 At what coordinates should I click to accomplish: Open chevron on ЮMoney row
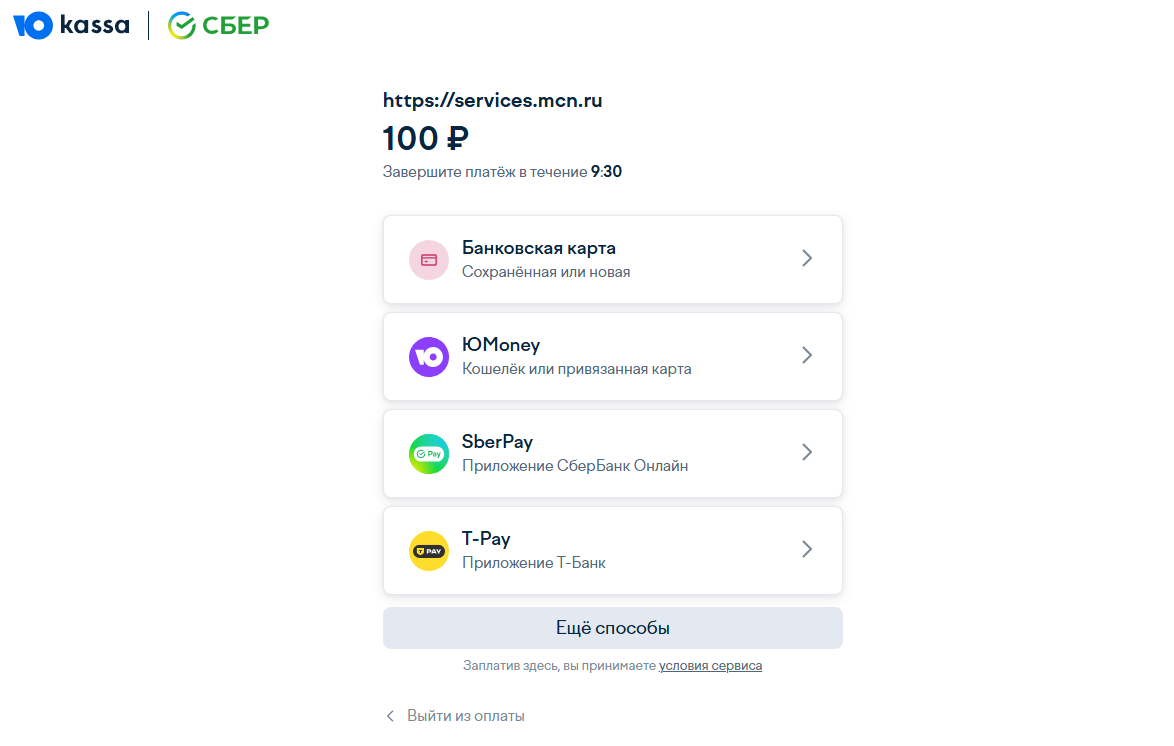806,355
